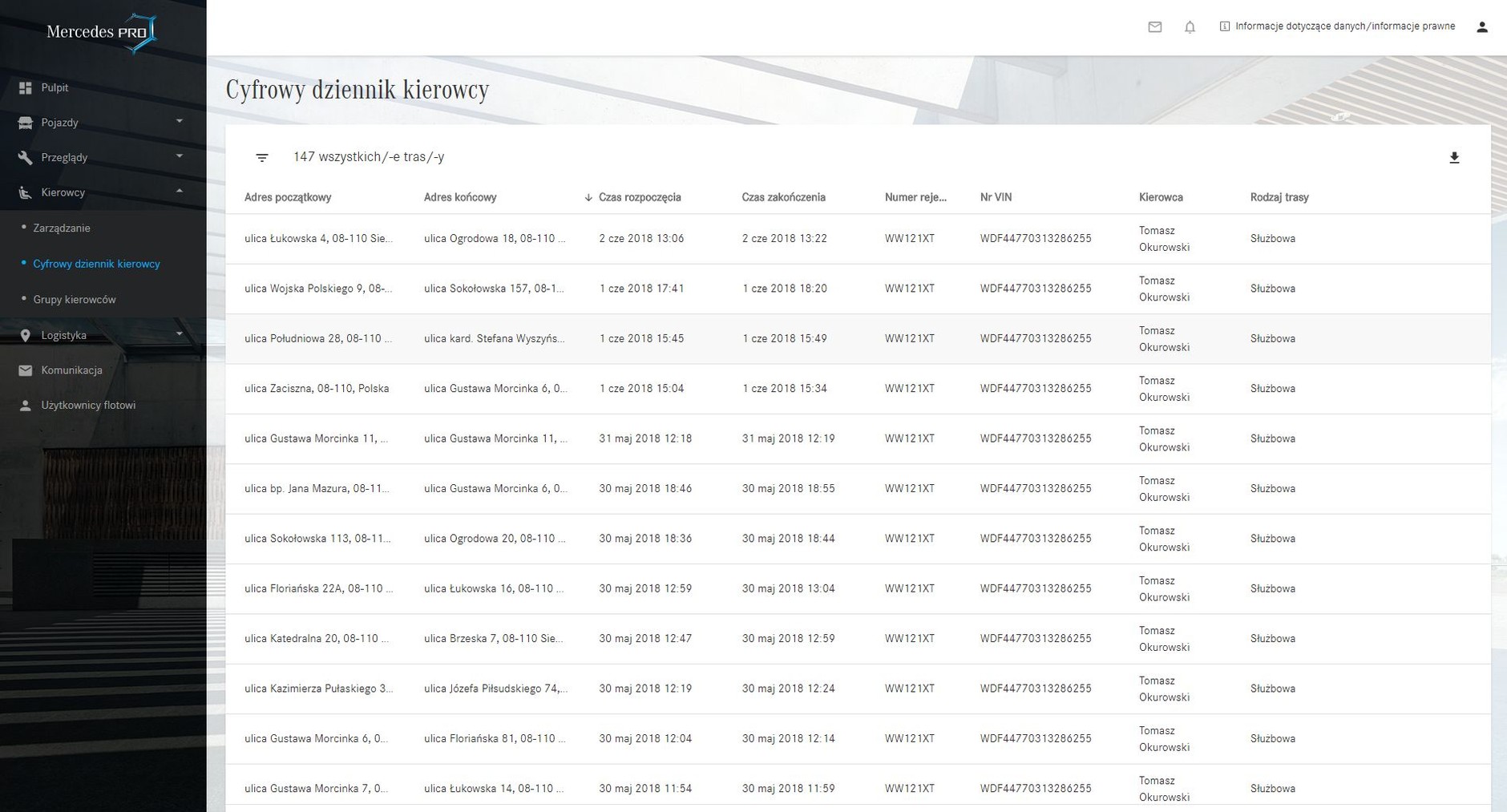
Task: Expand the Logistyka menu arrow
Action: click(180, 334)
